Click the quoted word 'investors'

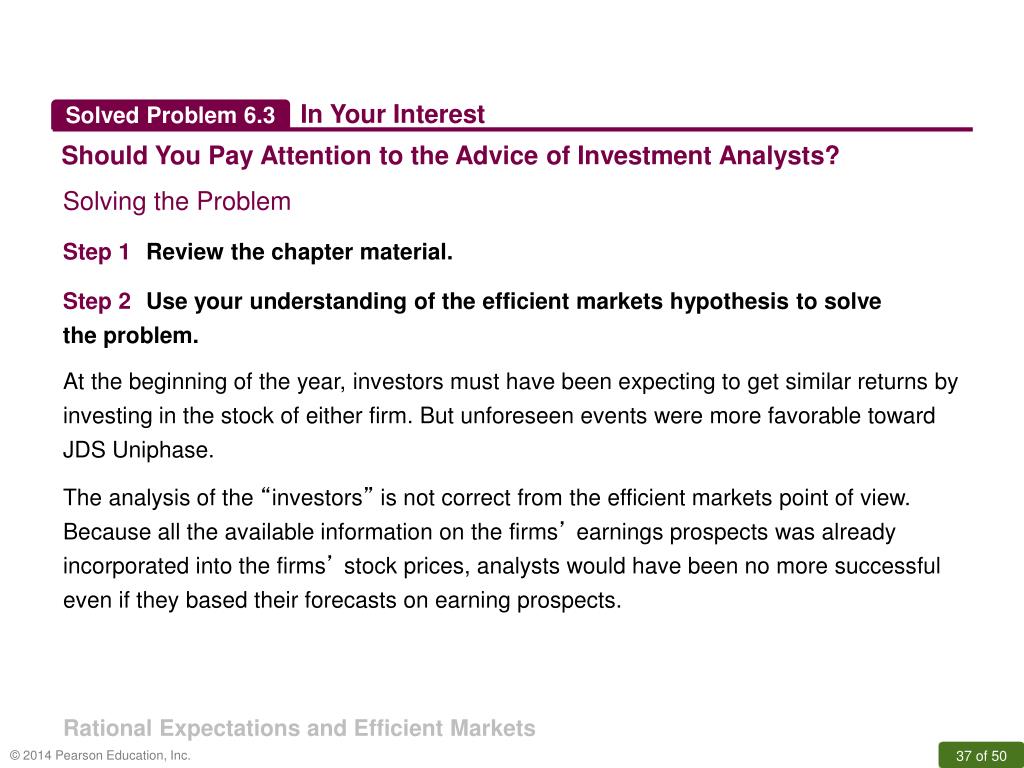click(317, 498)
